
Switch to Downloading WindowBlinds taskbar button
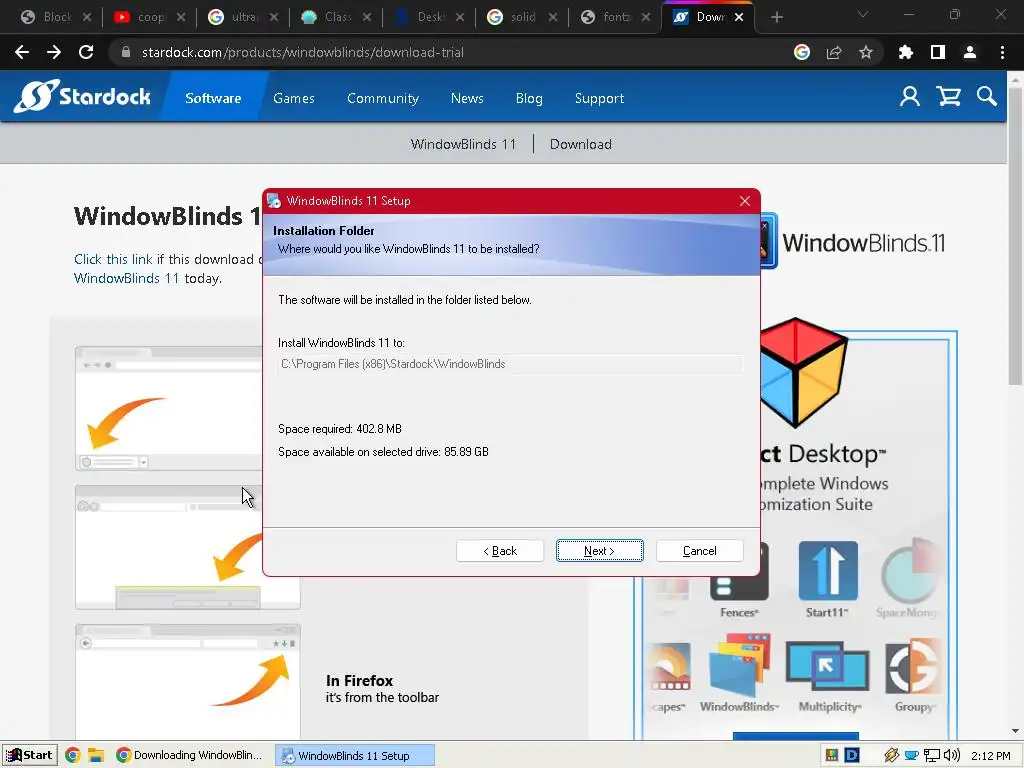(x=189, y=756)
